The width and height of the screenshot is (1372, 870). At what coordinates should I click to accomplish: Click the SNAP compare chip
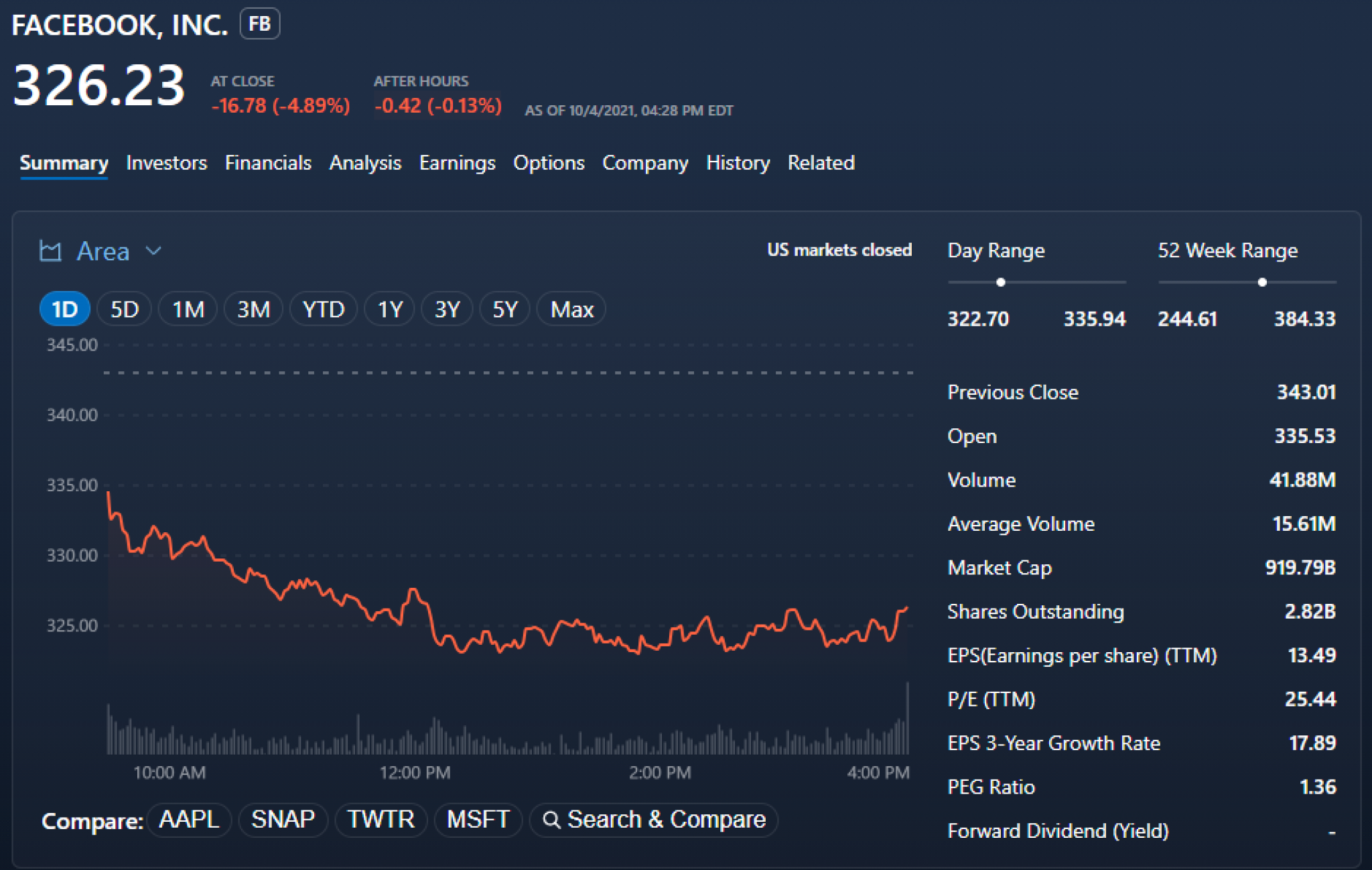click(283, 820)
